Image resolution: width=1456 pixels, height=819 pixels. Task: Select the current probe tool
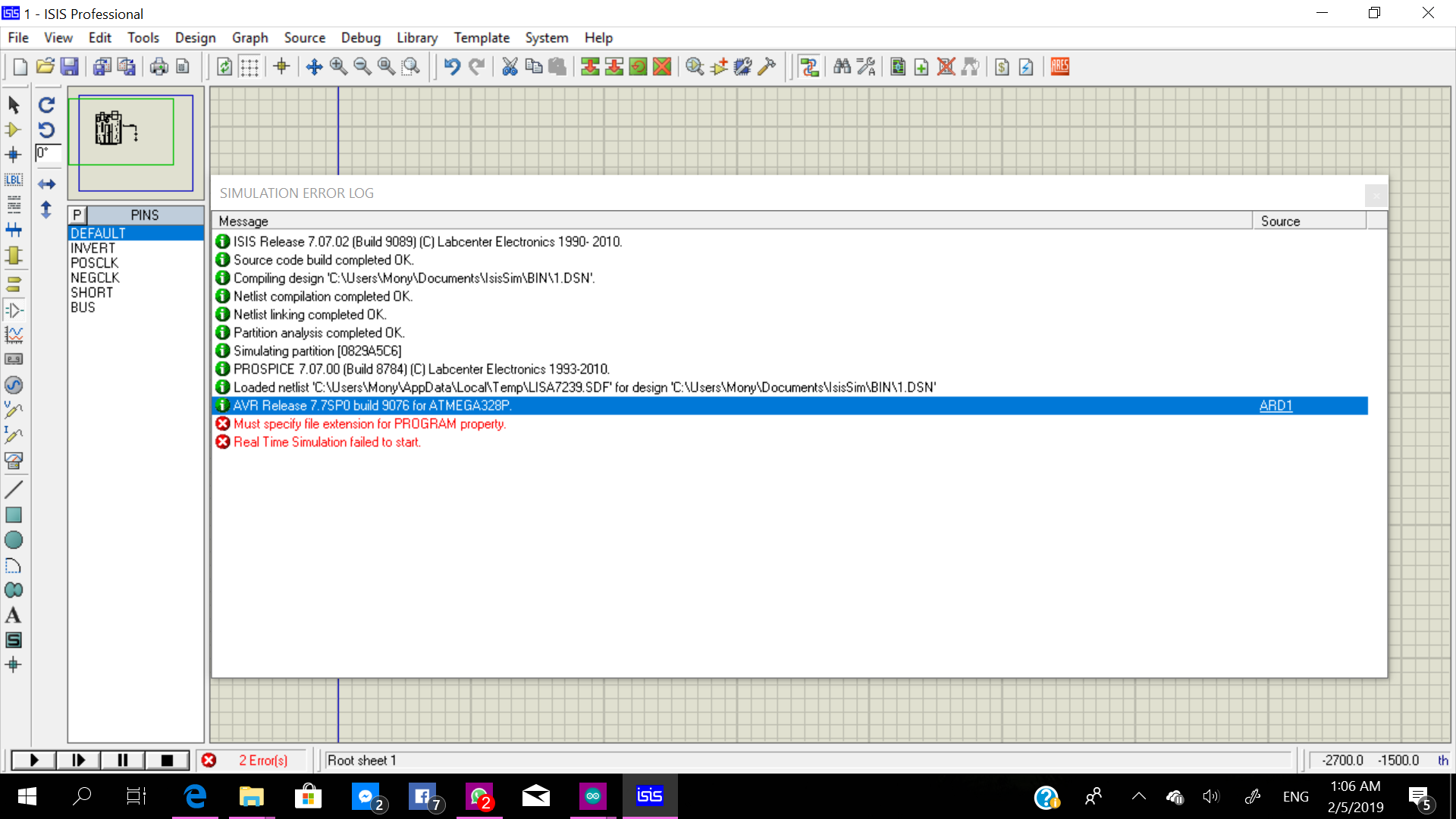(x=14, y=436)
